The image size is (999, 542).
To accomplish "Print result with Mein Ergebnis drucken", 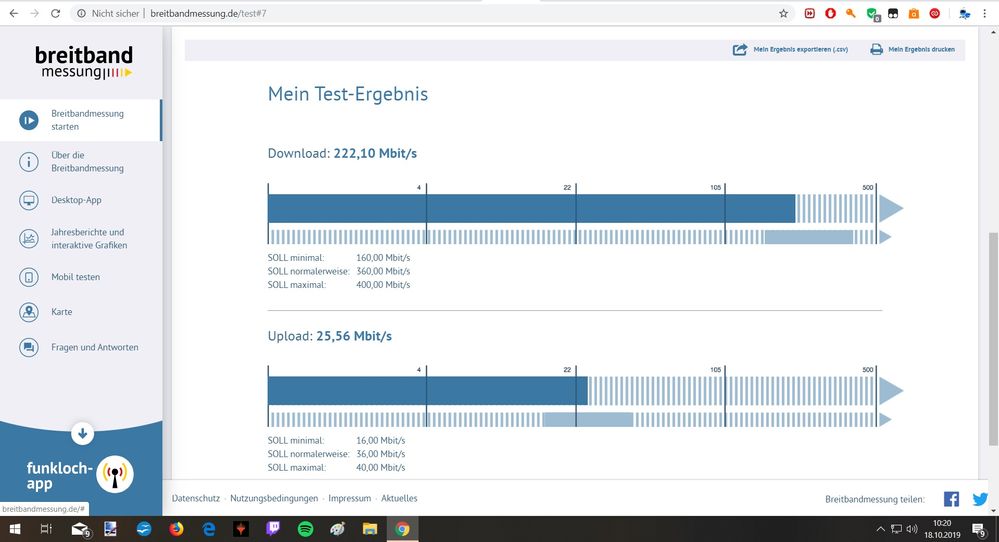I will click(x=912, y=49).
